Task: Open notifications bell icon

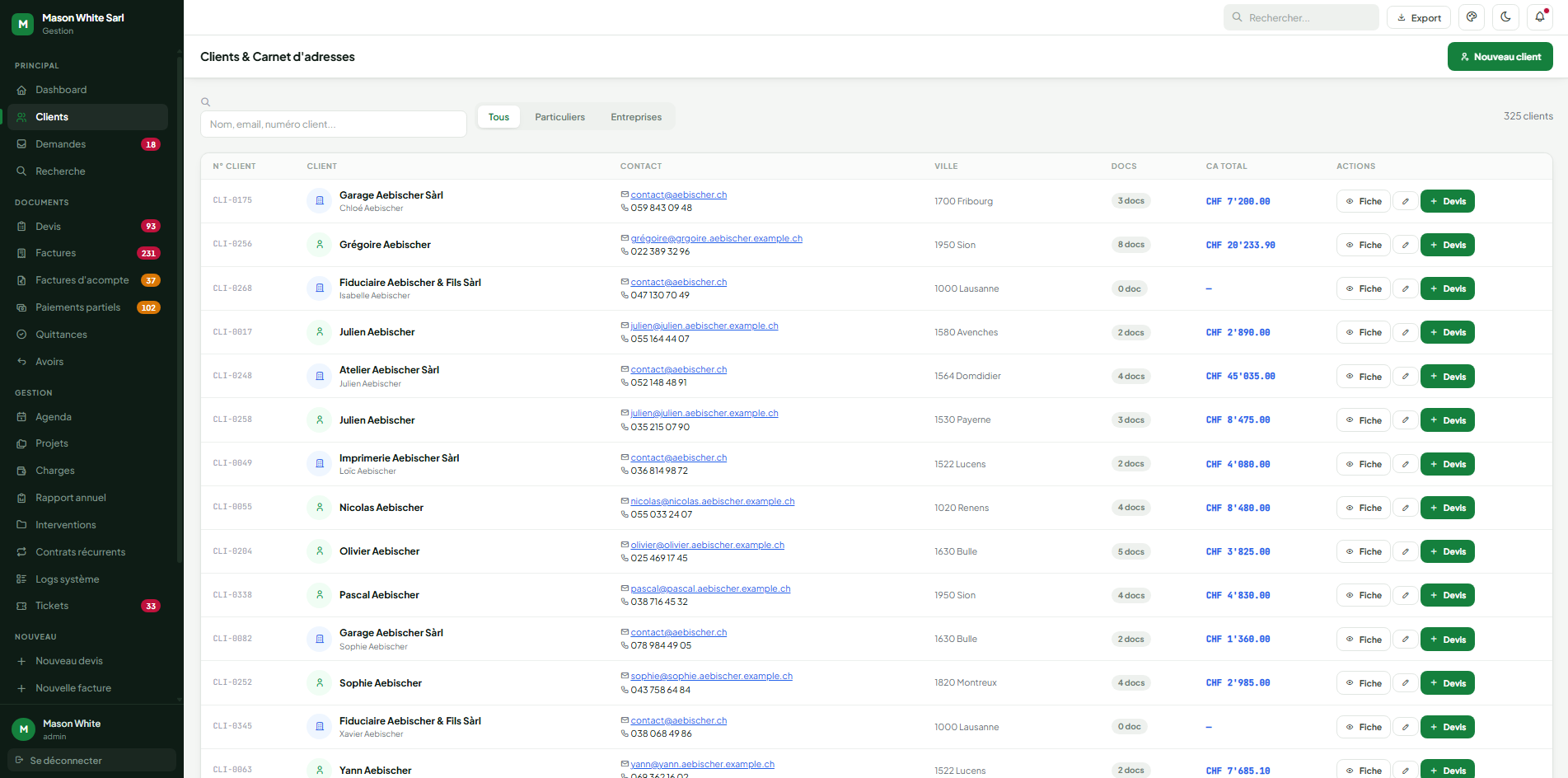Action: pos(1539,17)
